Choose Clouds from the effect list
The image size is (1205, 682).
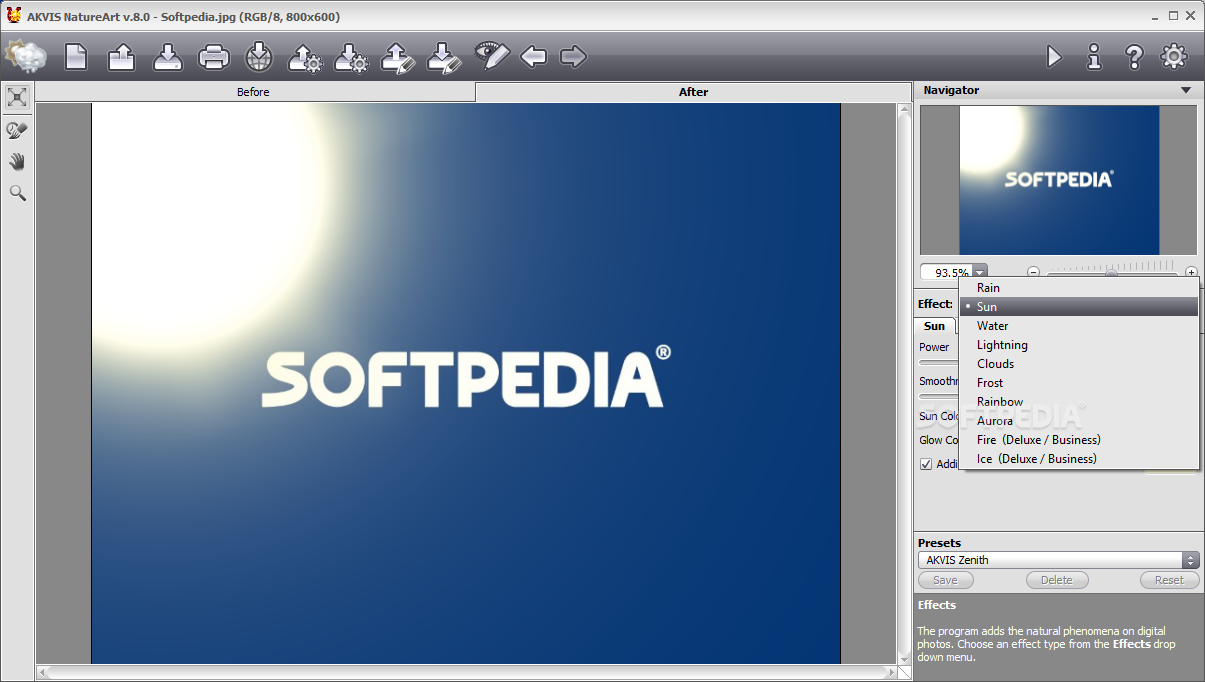tap(1079, 364)
